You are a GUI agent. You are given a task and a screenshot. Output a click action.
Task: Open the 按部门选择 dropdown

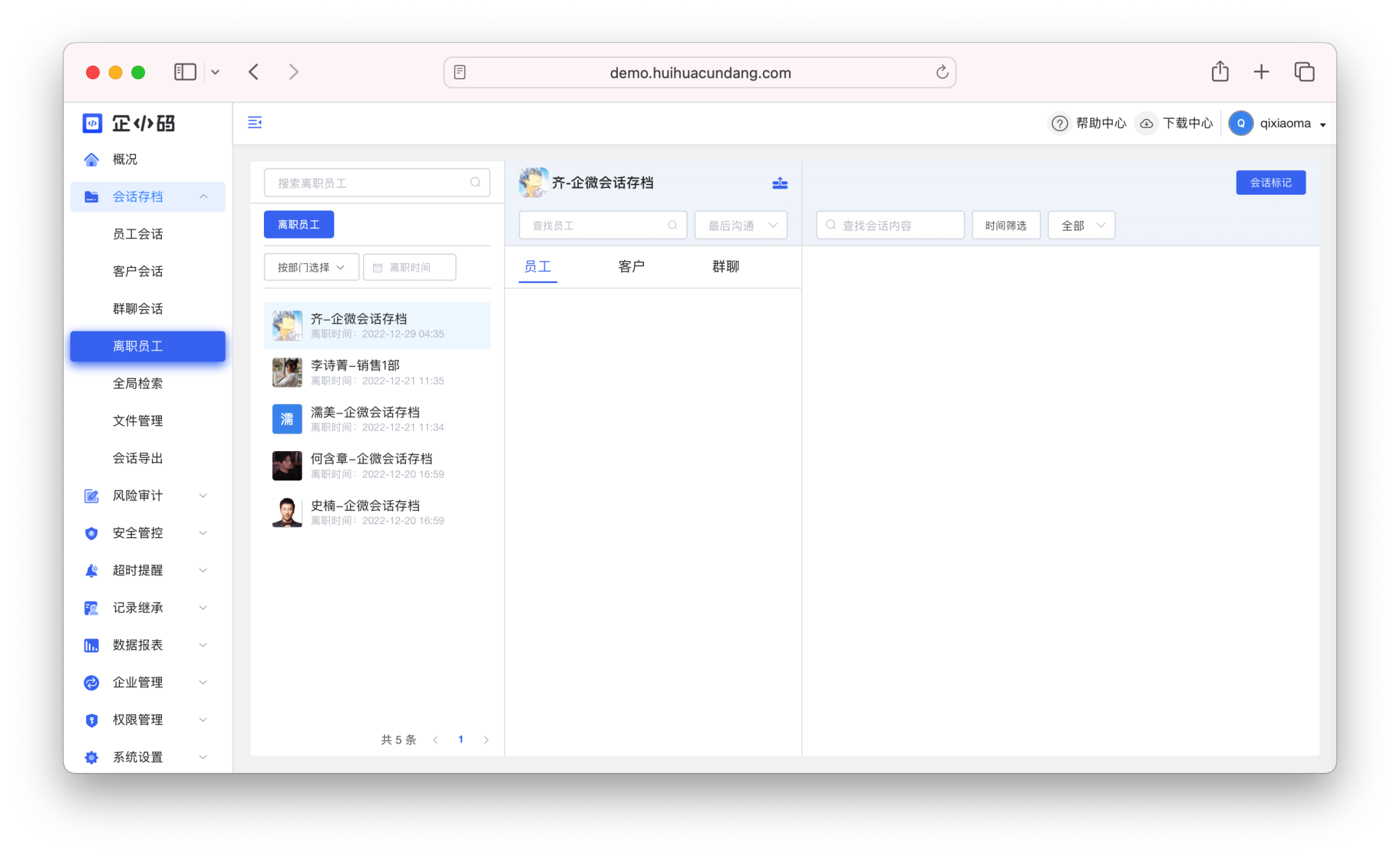click(x=311, y=267)
